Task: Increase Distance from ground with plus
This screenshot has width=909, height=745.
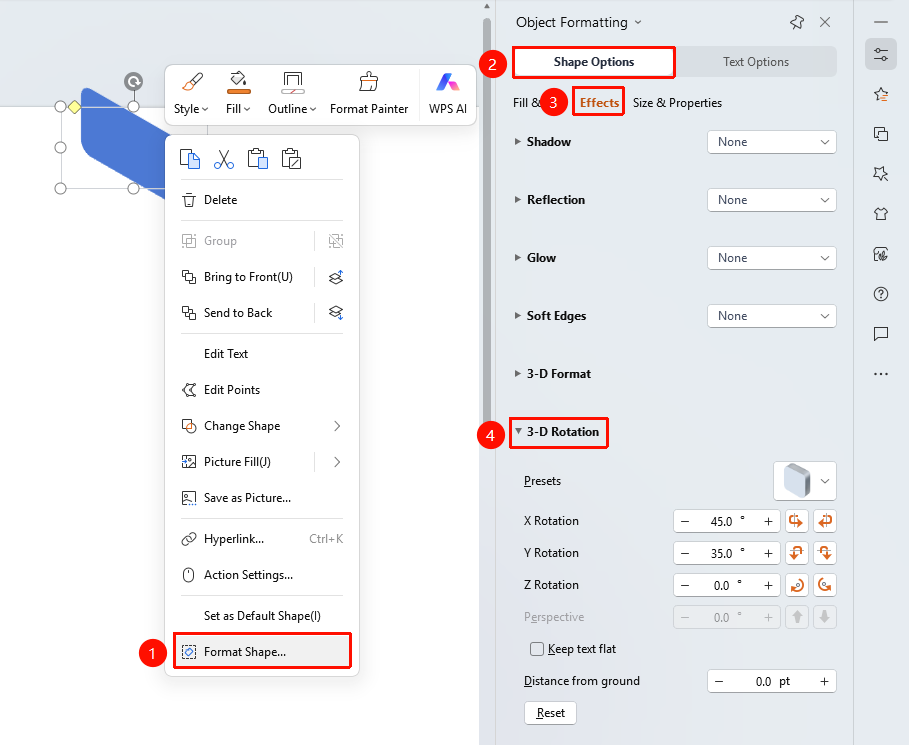Action: 824,681
